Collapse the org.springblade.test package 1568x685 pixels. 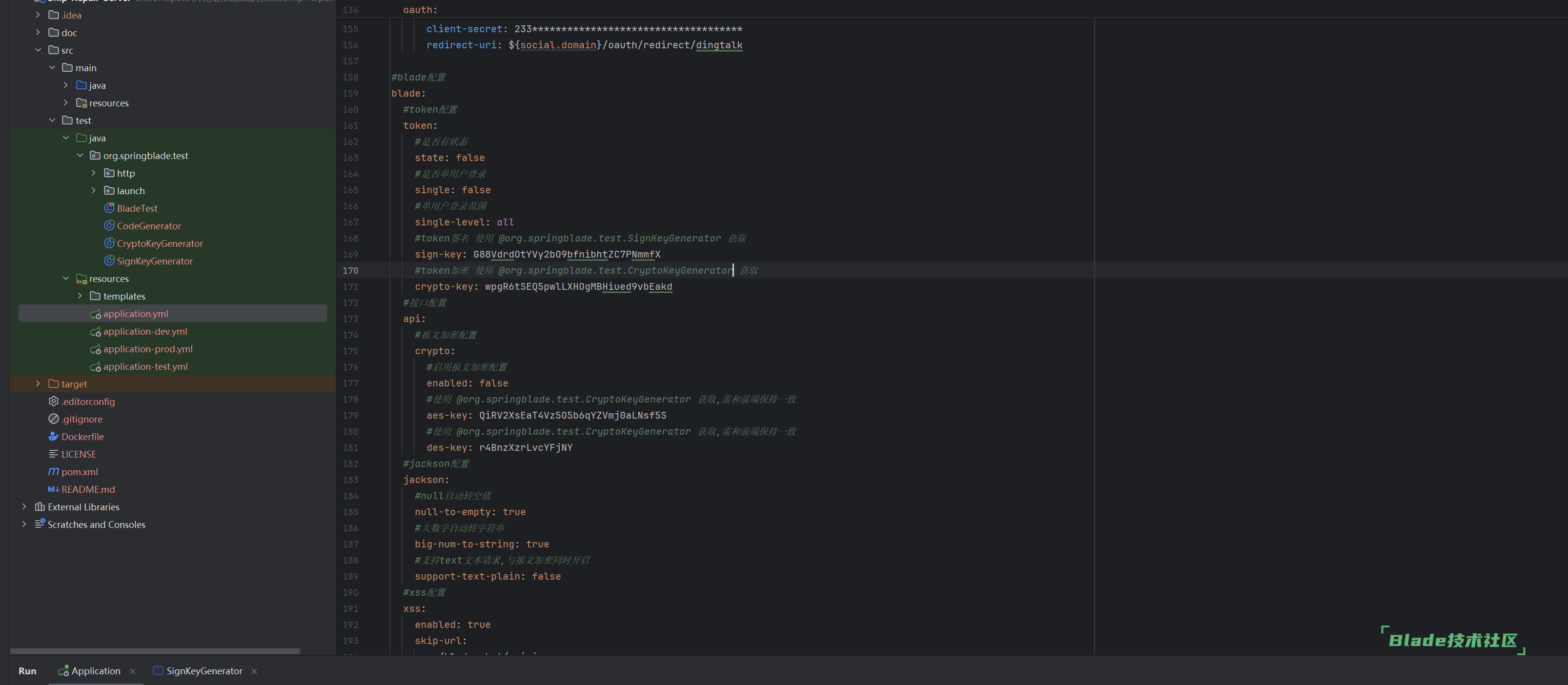pos(80,155)
